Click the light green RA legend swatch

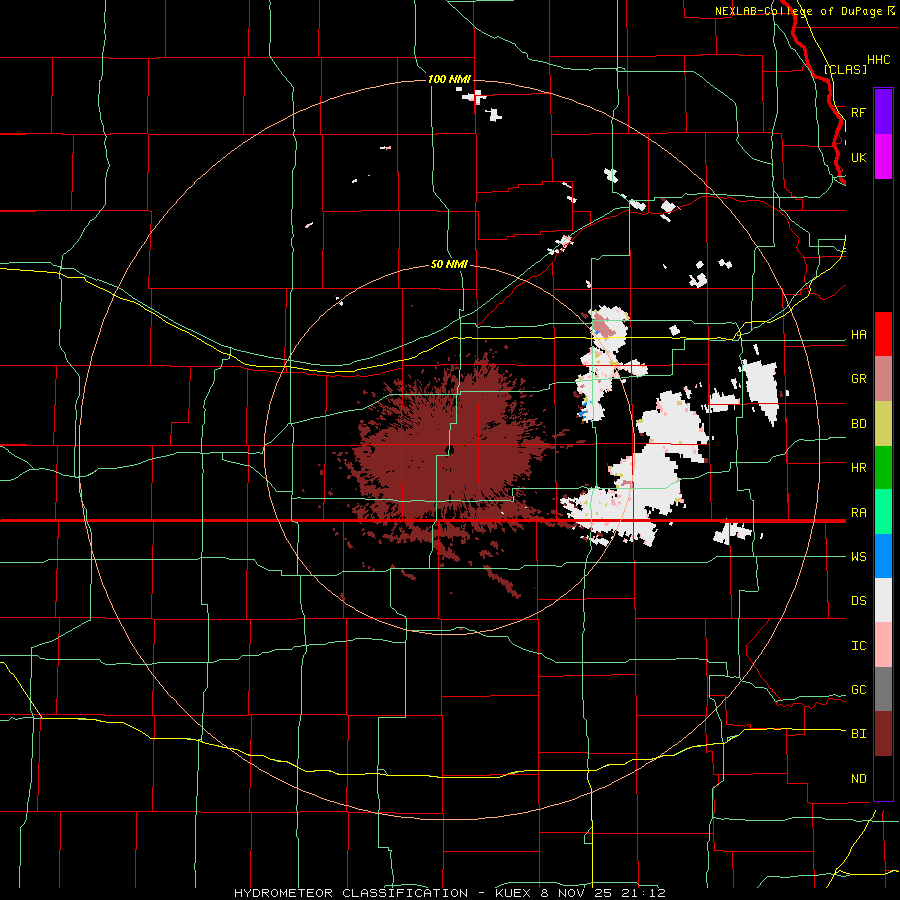pos(883,512)
